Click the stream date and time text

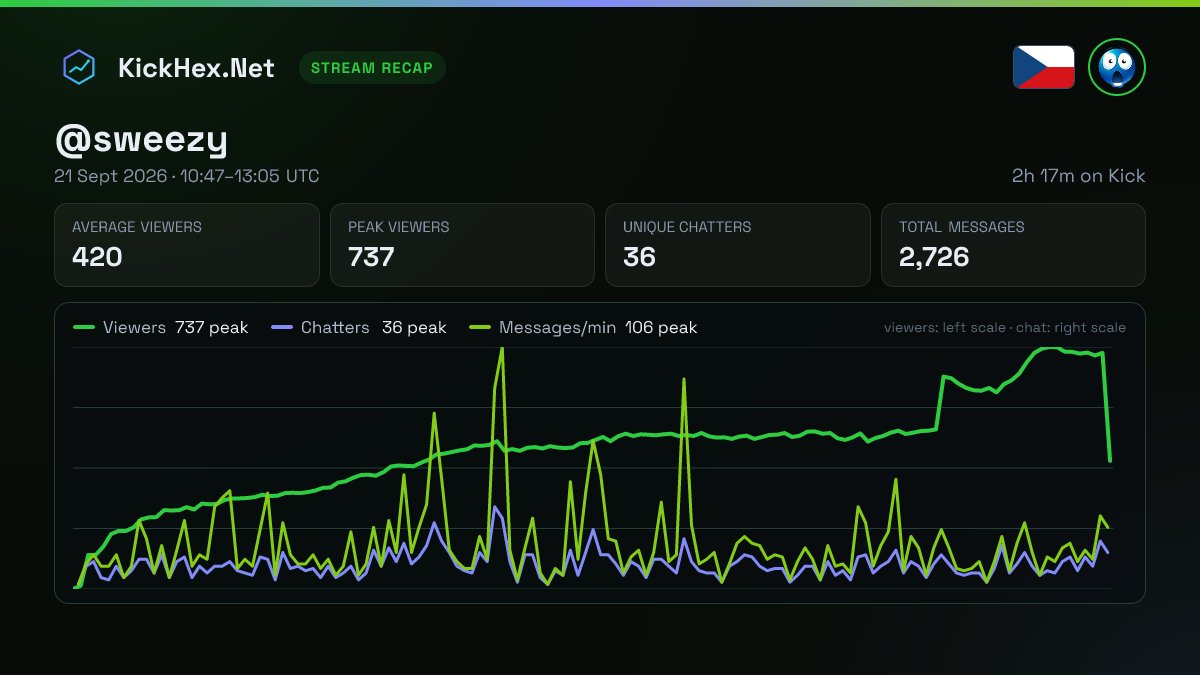187,176
